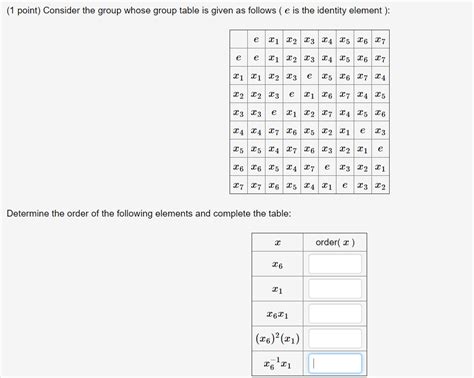Click the e entry in row x5 of group table

coord(380,149)
